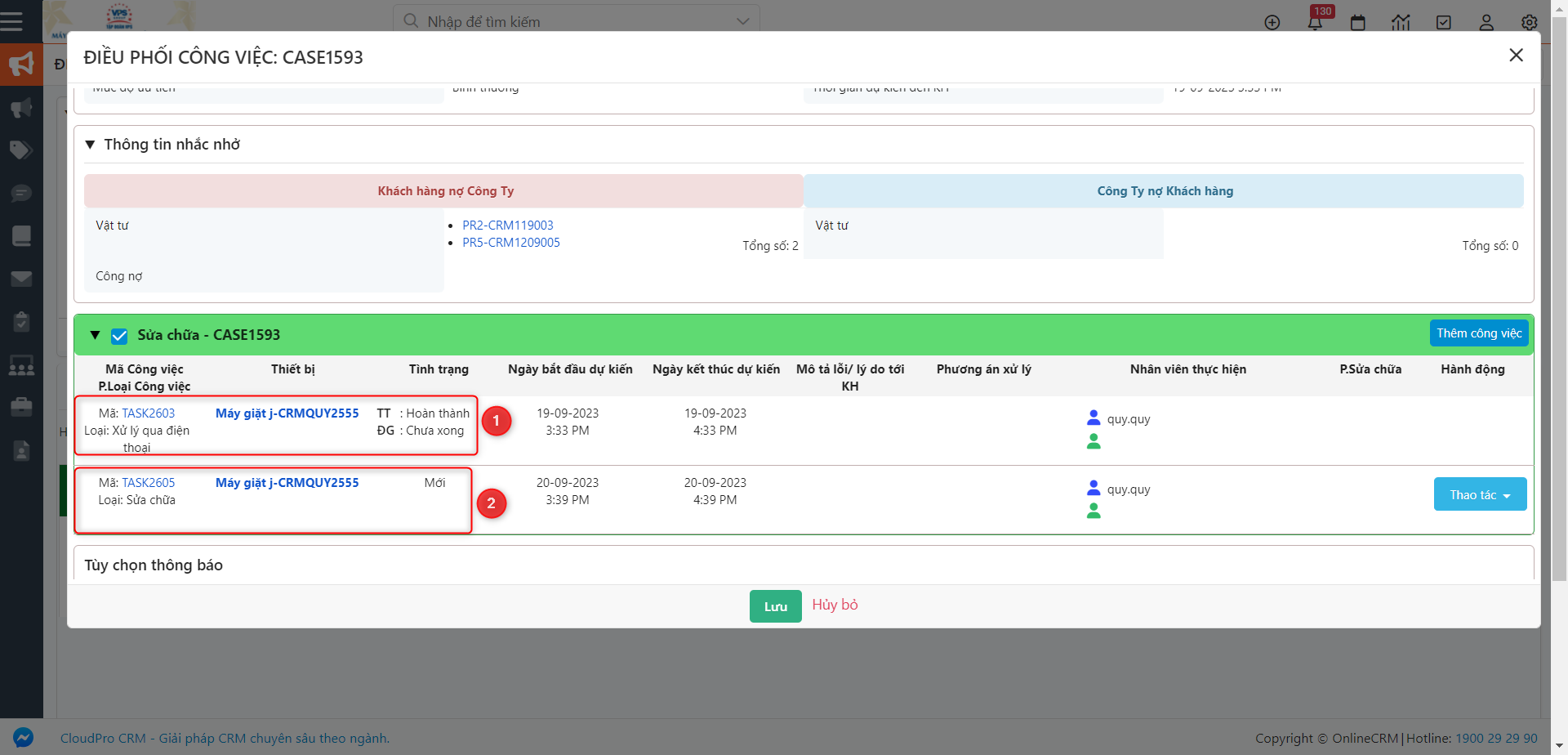Open the team people sidebar icon
Image resolution: width=1568 pixels, height=755 pixels.
[21, 364]
